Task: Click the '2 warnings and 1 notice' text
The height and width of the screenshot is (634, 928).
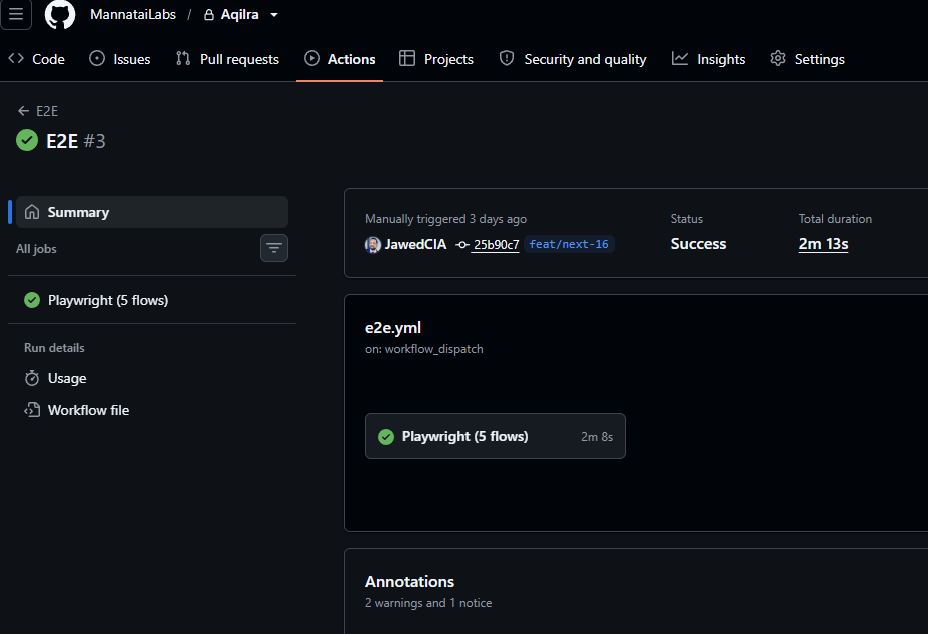Action: click(428, 603)
